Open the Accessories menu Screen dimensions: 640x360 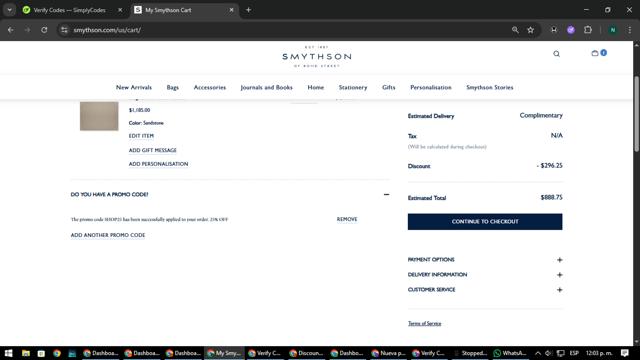point(210,87)
